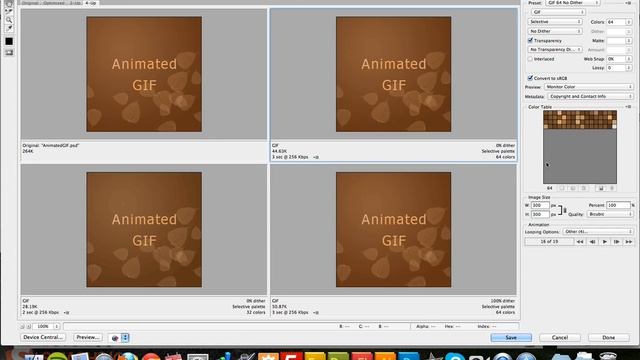Screen dimensions: 640x360
Task: Click the zoom out minus button
Action: point(22,327)
